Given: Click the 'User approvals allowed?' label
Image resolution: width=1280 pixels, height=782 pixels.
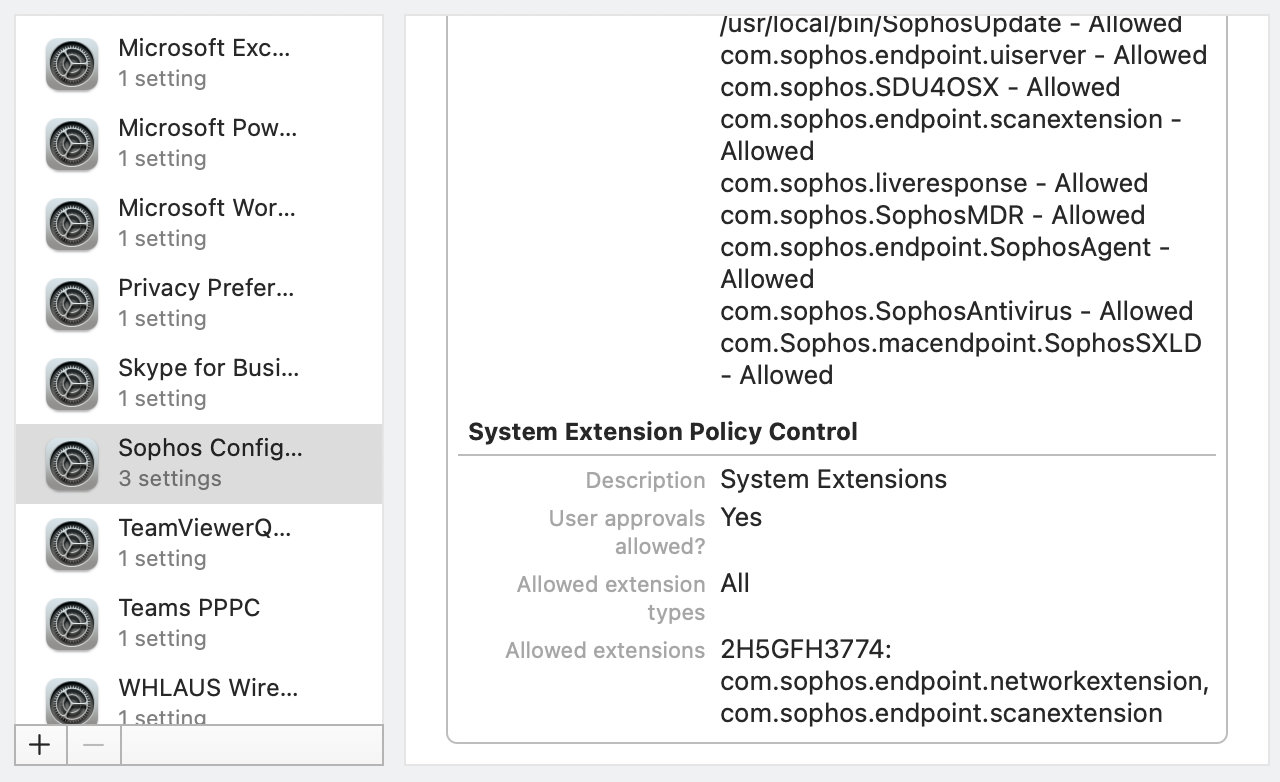Looking at the screenshot, I should (x=627, y=532).
